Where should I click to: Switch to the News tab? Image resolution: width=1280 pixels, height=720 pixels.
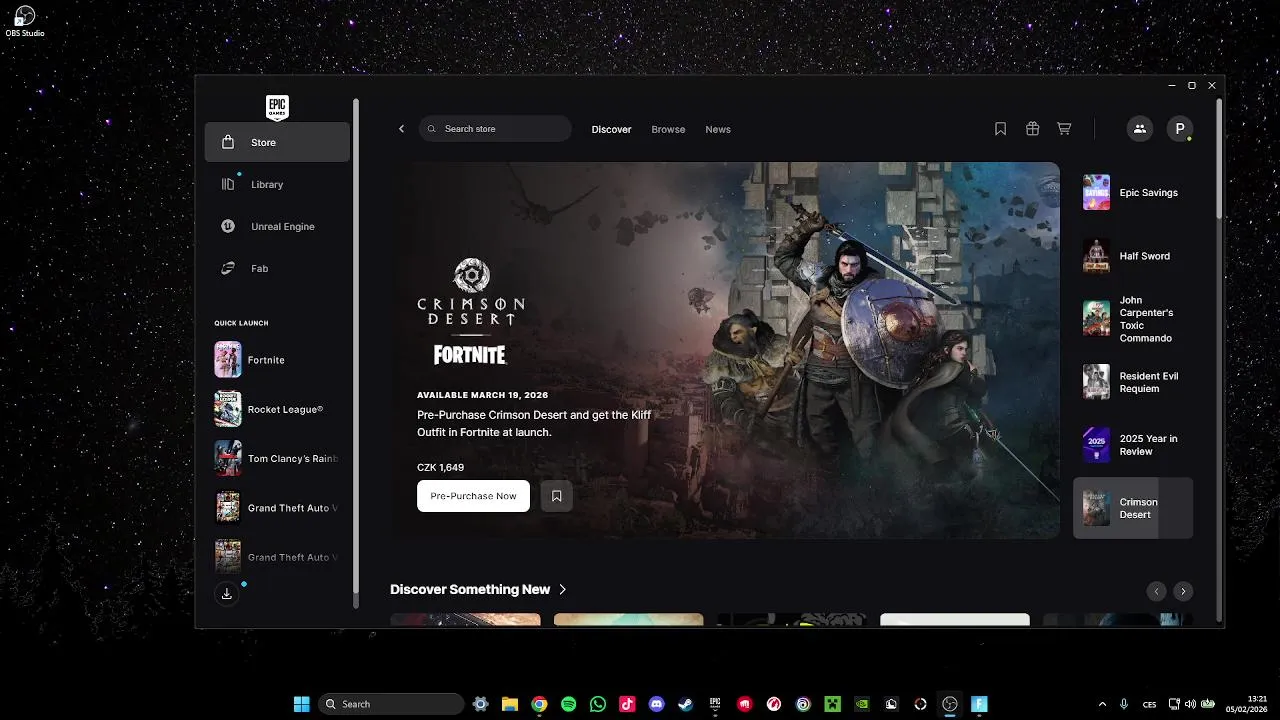pyautogui.click(x=718, y=130)
